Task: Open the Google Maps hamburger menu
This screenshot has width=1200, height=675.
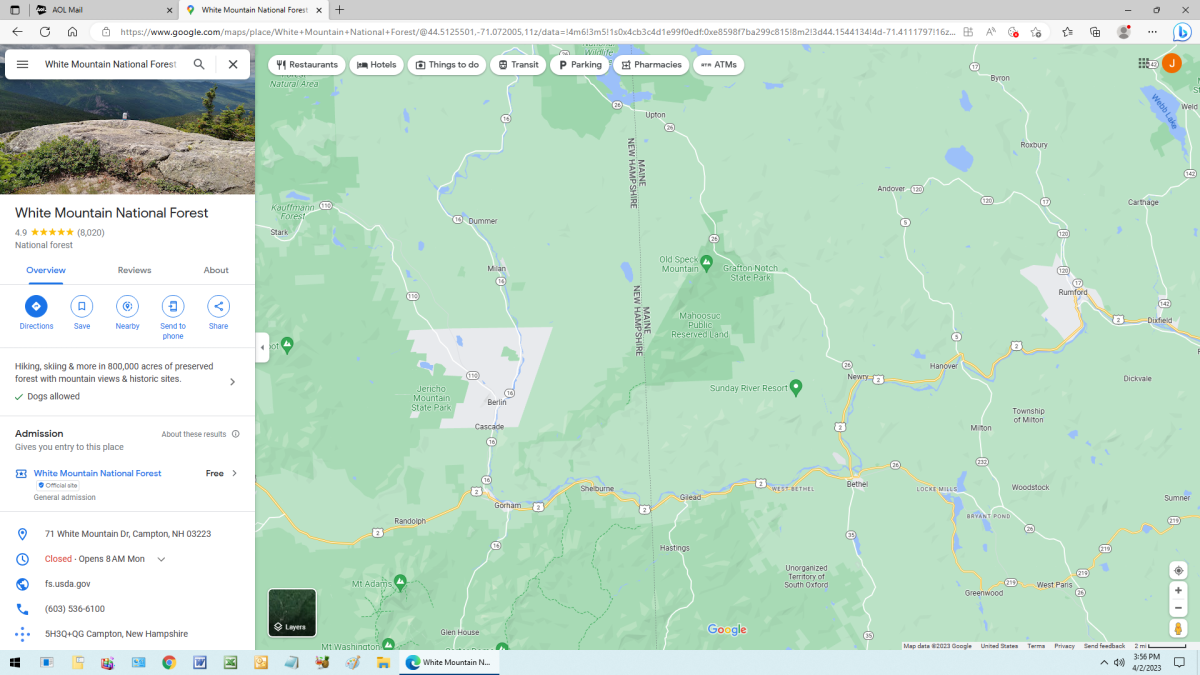Action: point(22,64)
